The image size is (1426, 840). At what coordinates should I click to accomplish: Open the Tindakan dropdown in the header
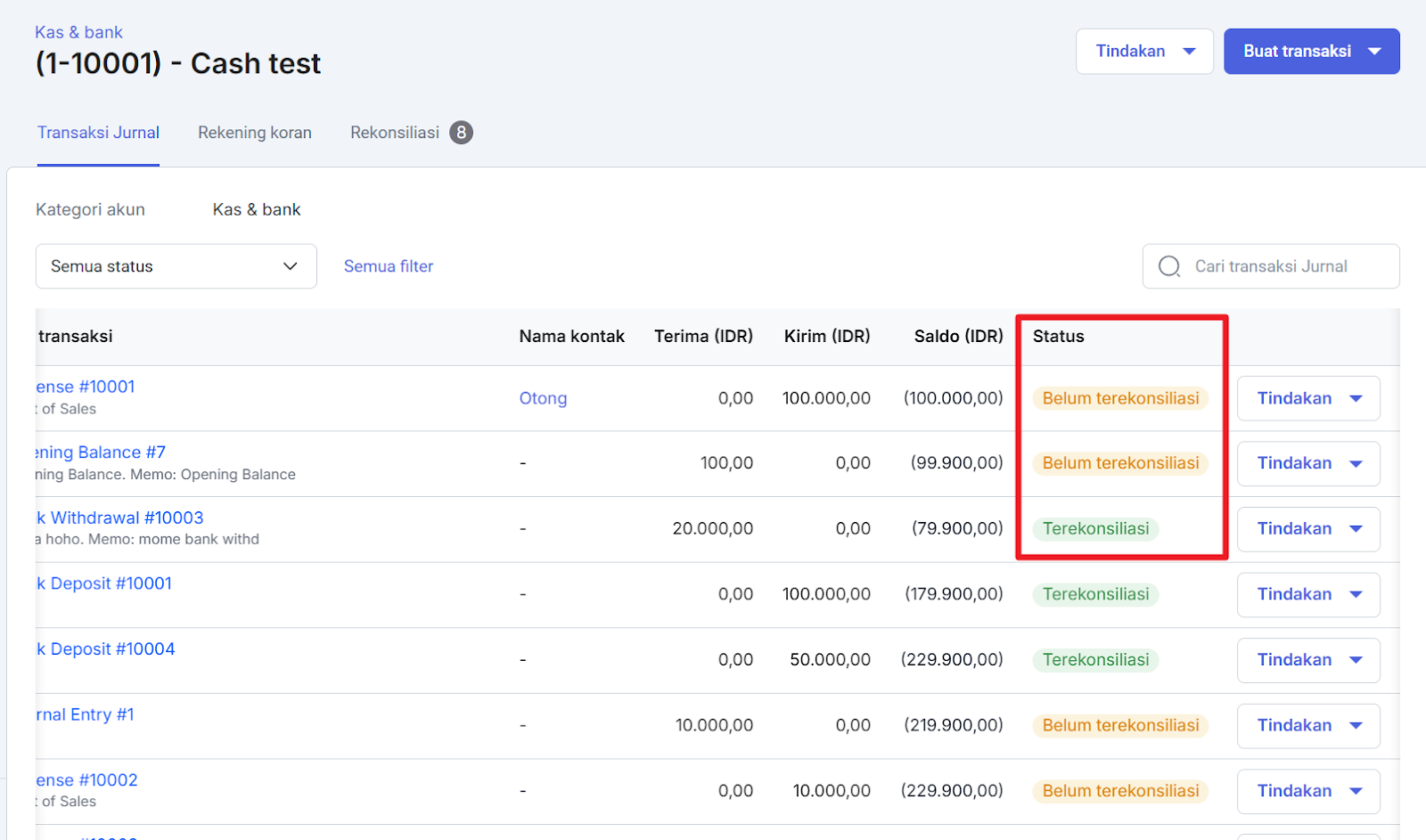pyautogui.click(x=1144, y=52)
